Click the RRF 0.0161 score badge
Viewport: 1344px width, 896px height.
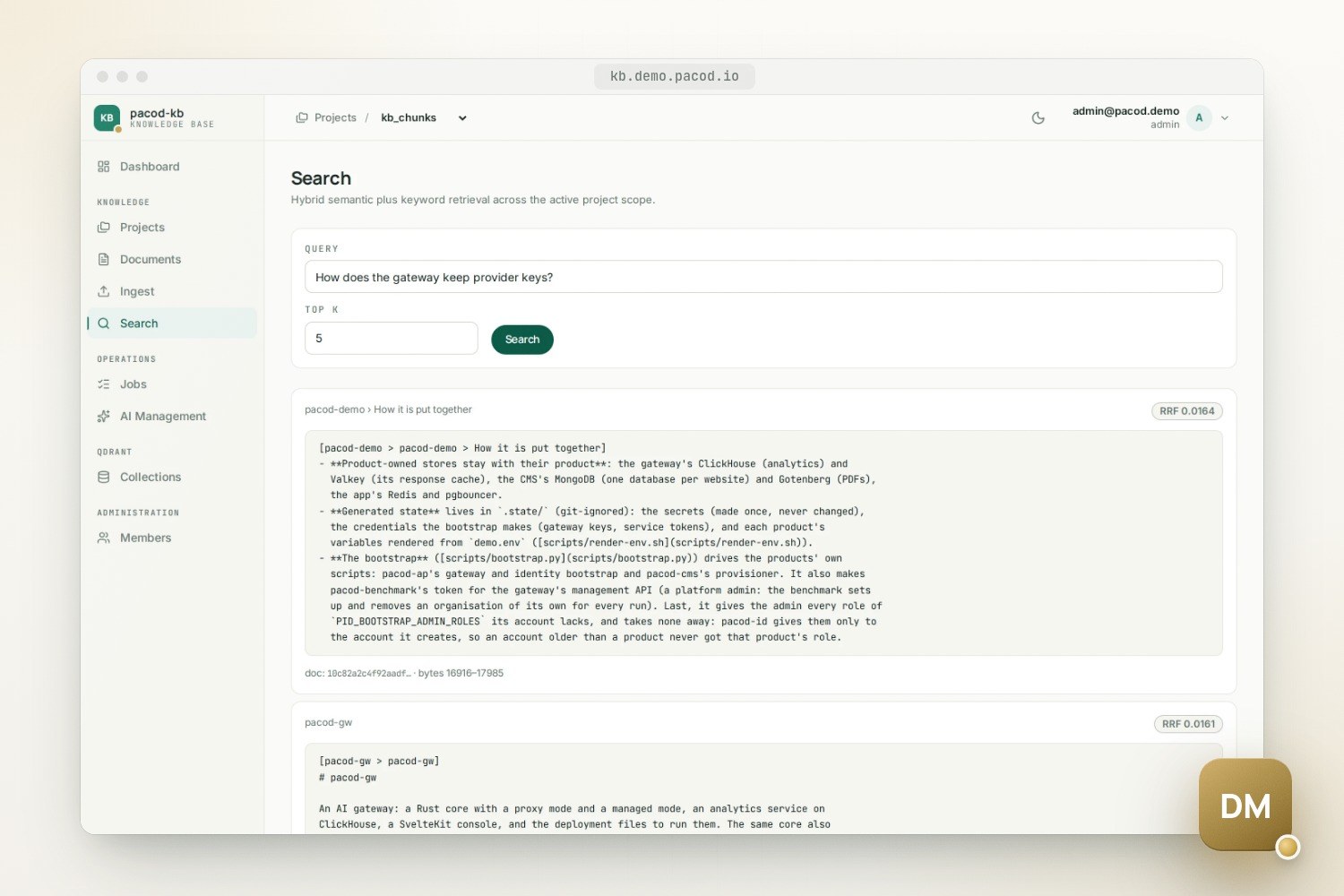pos(1188,724)
